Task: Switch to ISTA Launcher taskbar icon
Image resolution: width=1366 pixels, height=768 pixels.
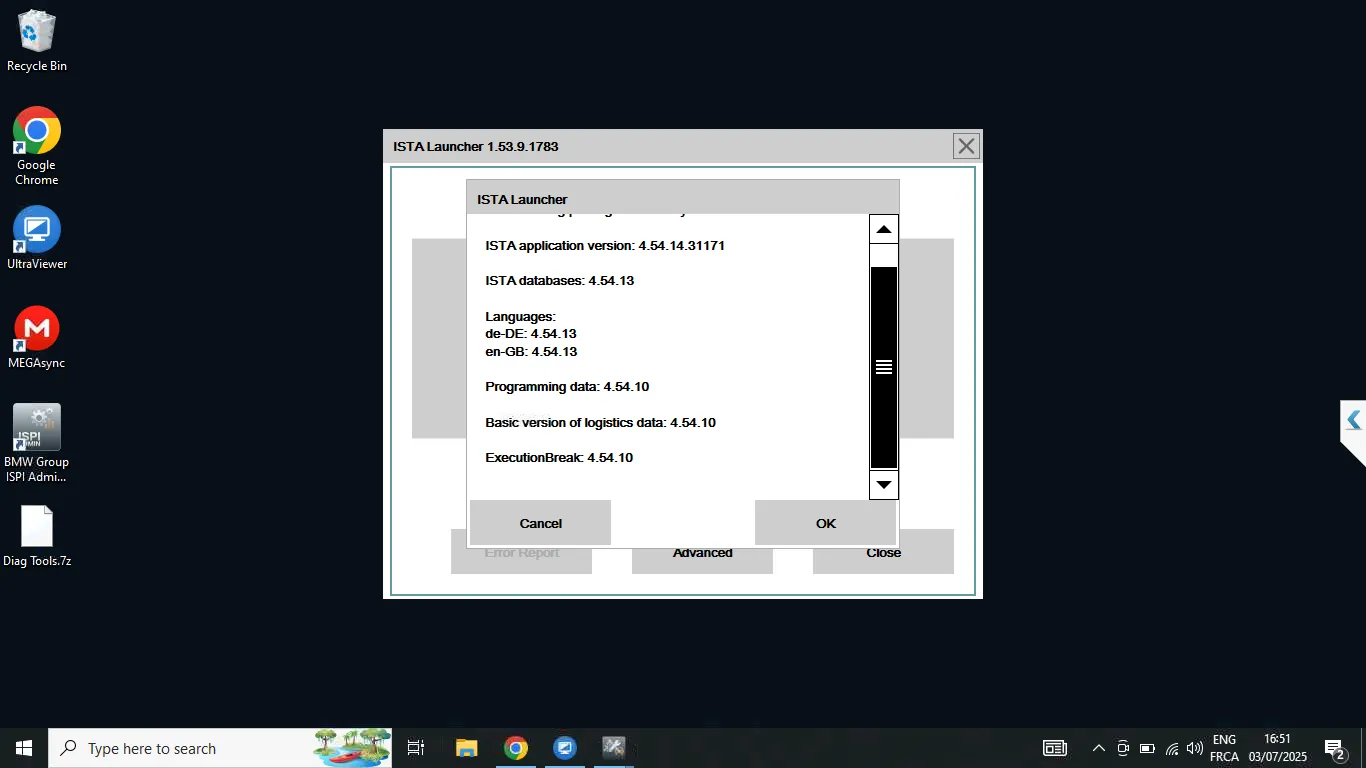Action: 614,748
